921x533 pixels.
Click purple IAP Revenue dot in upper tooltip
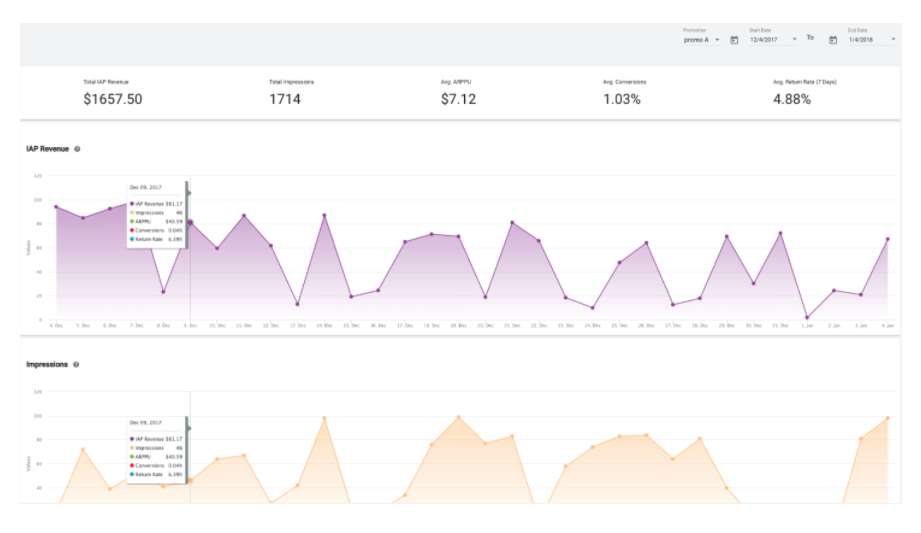(x=131, y=203)
